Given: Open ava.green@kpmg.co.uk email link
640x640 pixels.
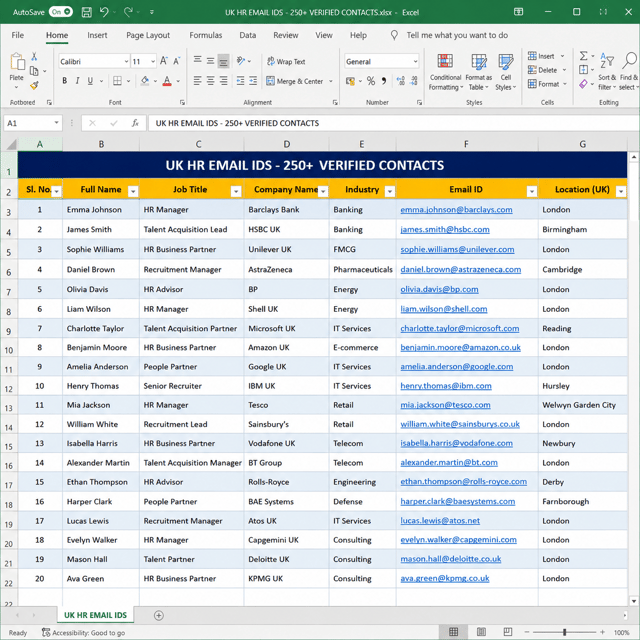Looking at the screenshot, I should click(444, 579).
